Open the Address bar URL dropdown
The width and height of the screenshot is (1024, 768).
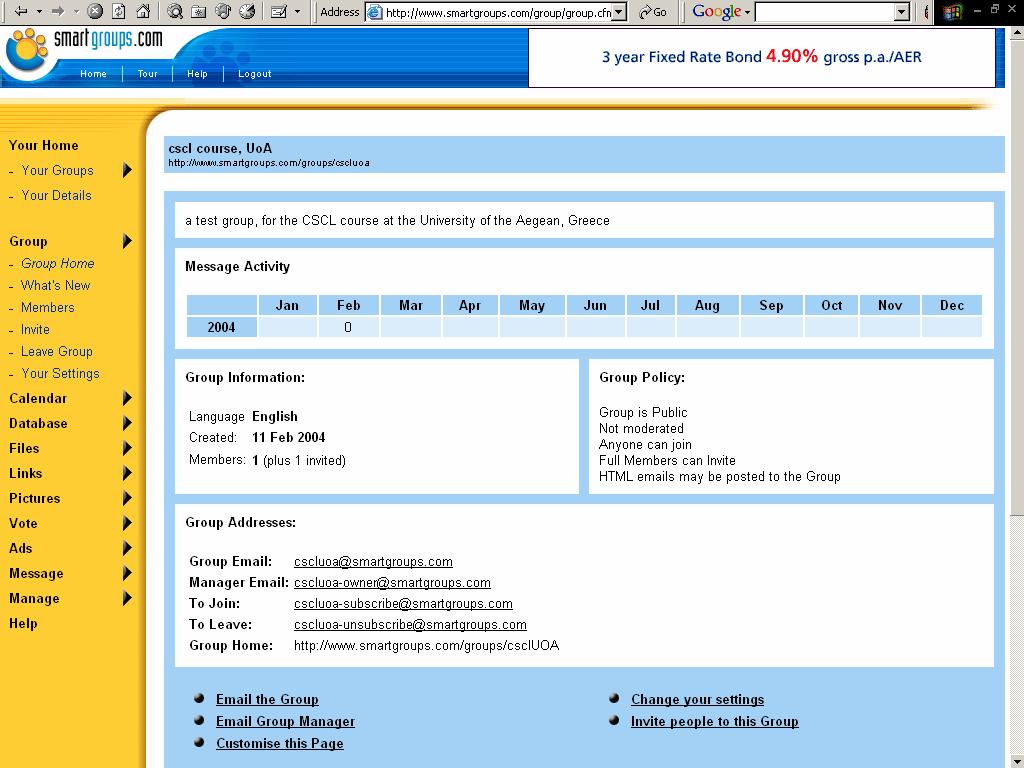(x=620, y=12)
